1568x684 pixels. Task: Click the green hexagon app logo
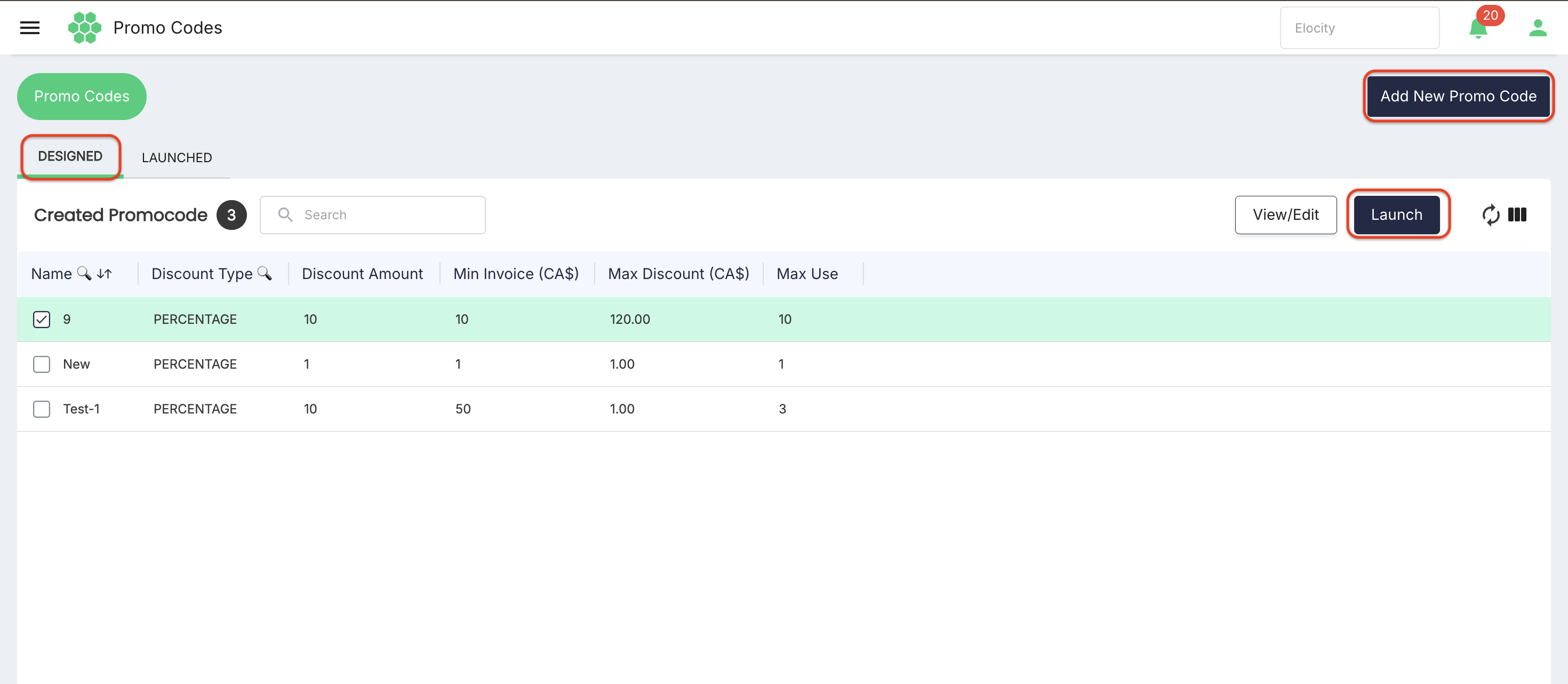[85, 28]
